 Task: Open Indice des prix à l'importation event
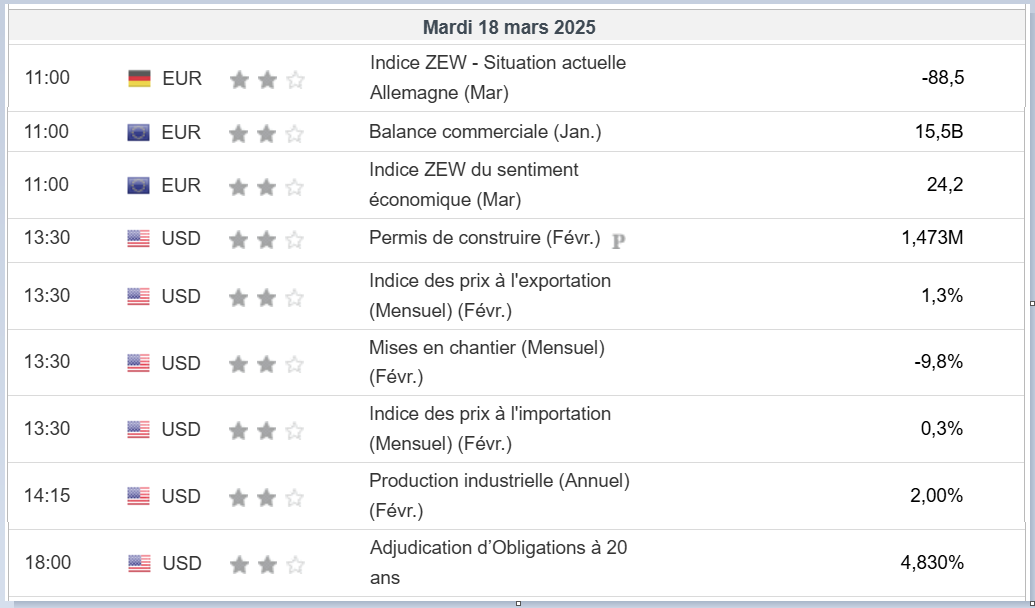[x=490, y=428]
